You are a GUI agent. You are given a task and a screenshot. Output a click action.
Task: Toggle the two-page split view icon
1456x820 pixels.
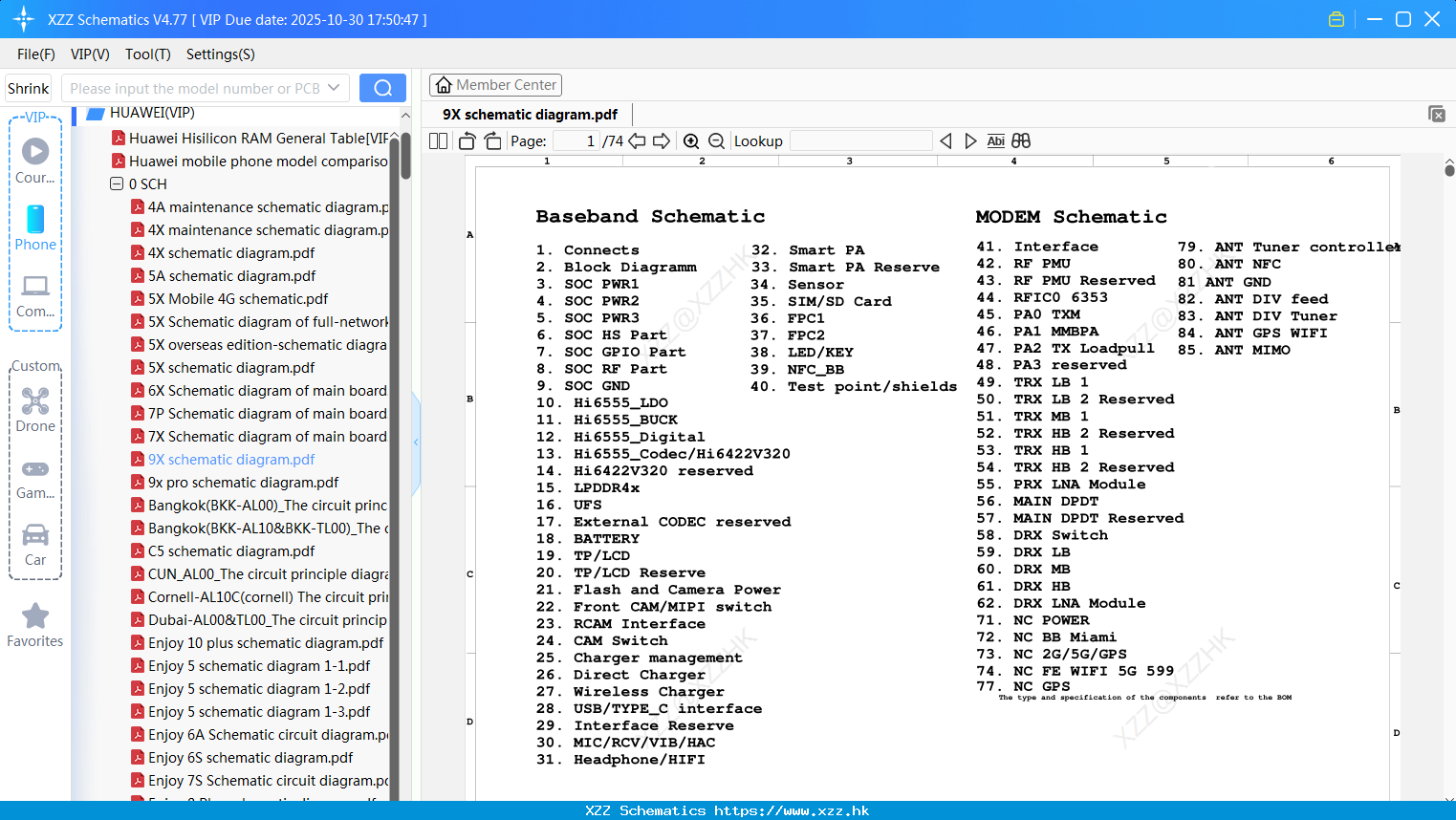click(438, 141)
